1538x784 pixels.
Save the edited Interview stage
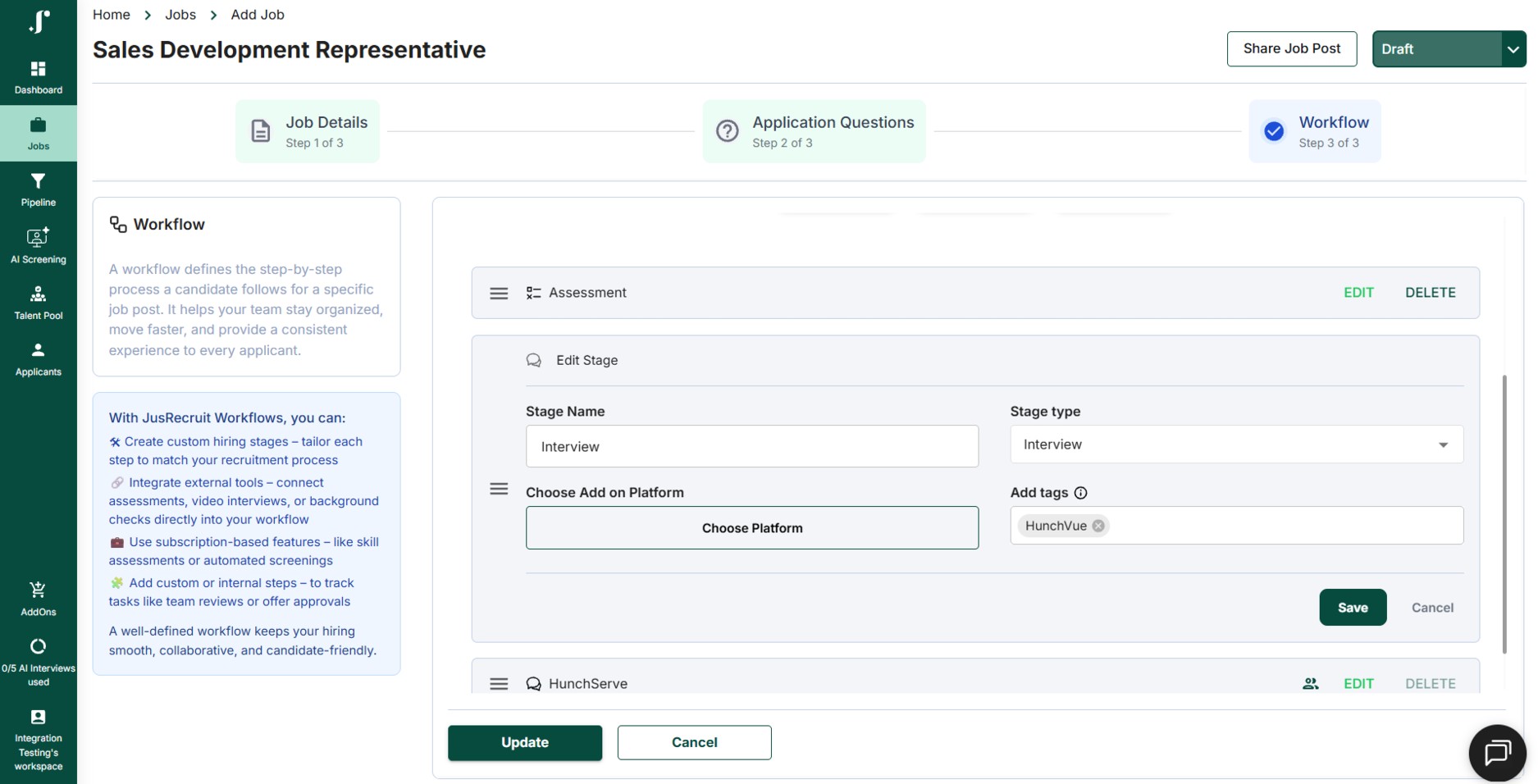pyautogui.click(x=1353, y=608)
